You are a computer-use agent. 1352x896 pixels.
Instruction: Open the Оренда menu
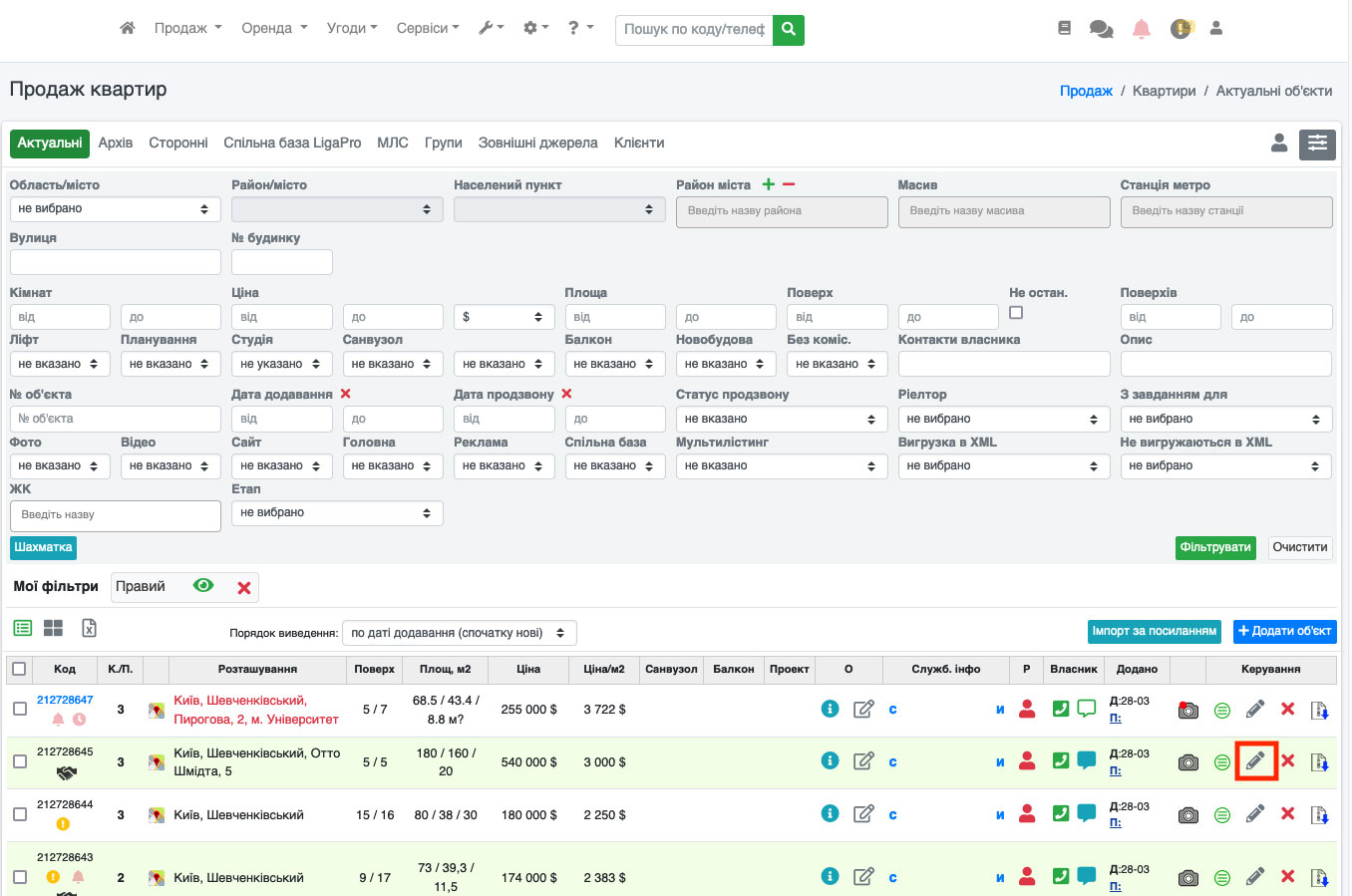coord(274,28)
